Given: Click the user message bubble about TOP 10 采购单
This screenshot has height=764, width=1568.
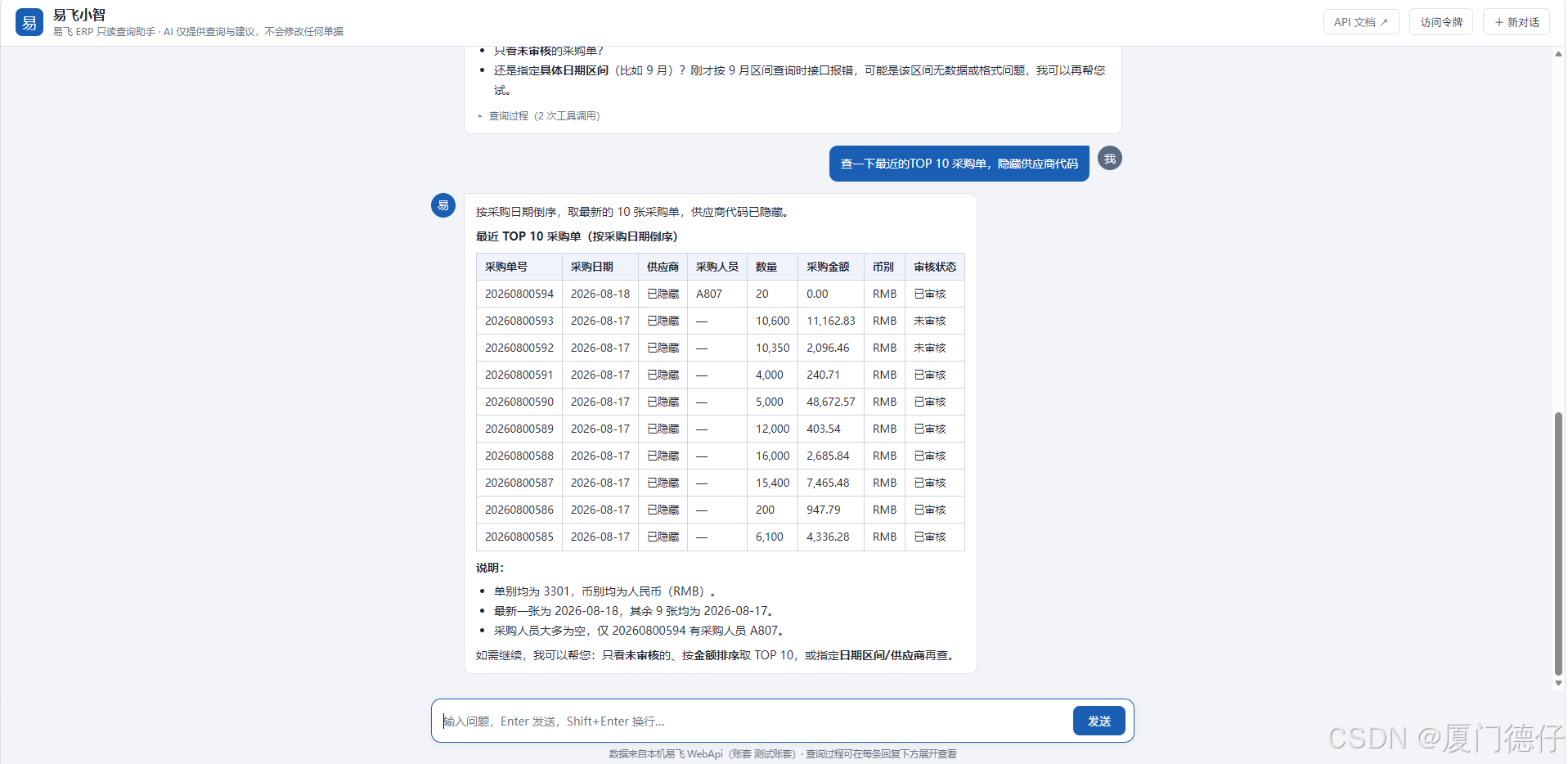Looking at the screenshot, I should pyautogui.click(x=959, y=164).
